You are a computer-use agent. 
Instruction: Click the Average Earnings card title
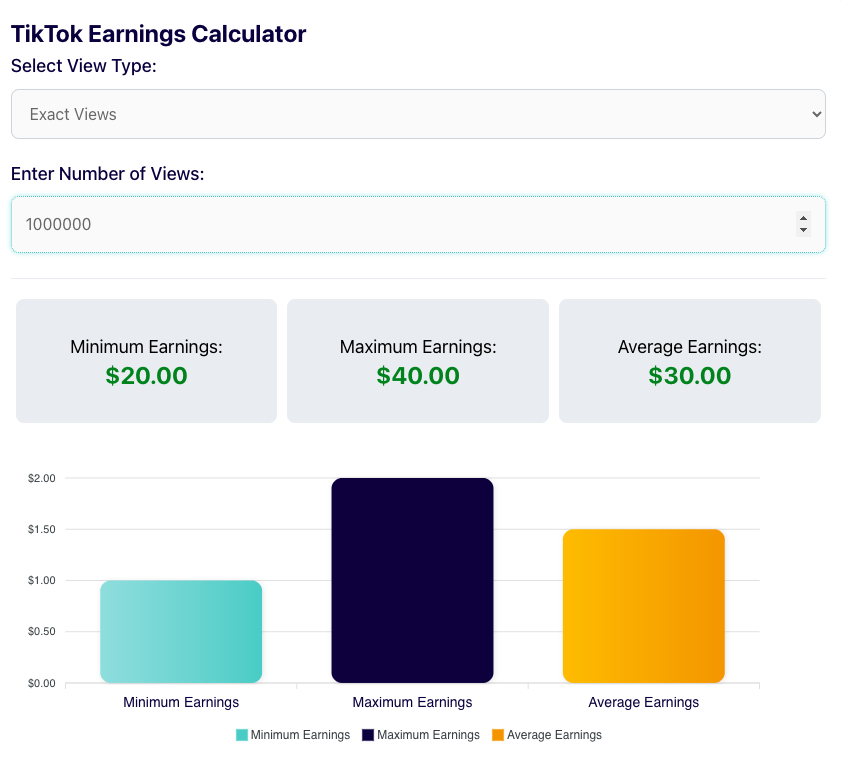[690, 347]
